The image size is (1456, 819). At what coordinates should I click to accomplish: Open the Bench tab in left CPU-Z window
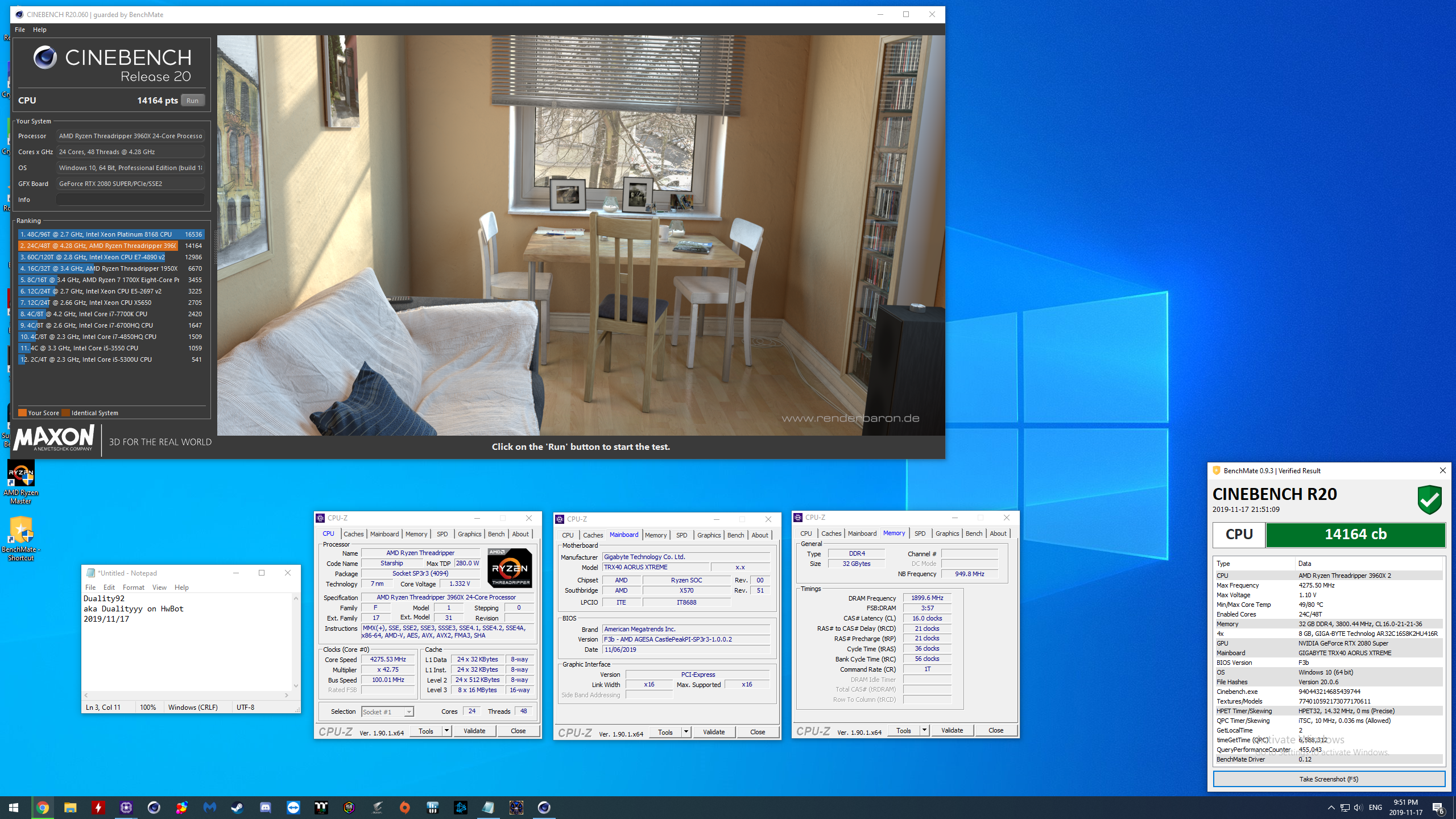coord(496,533)
